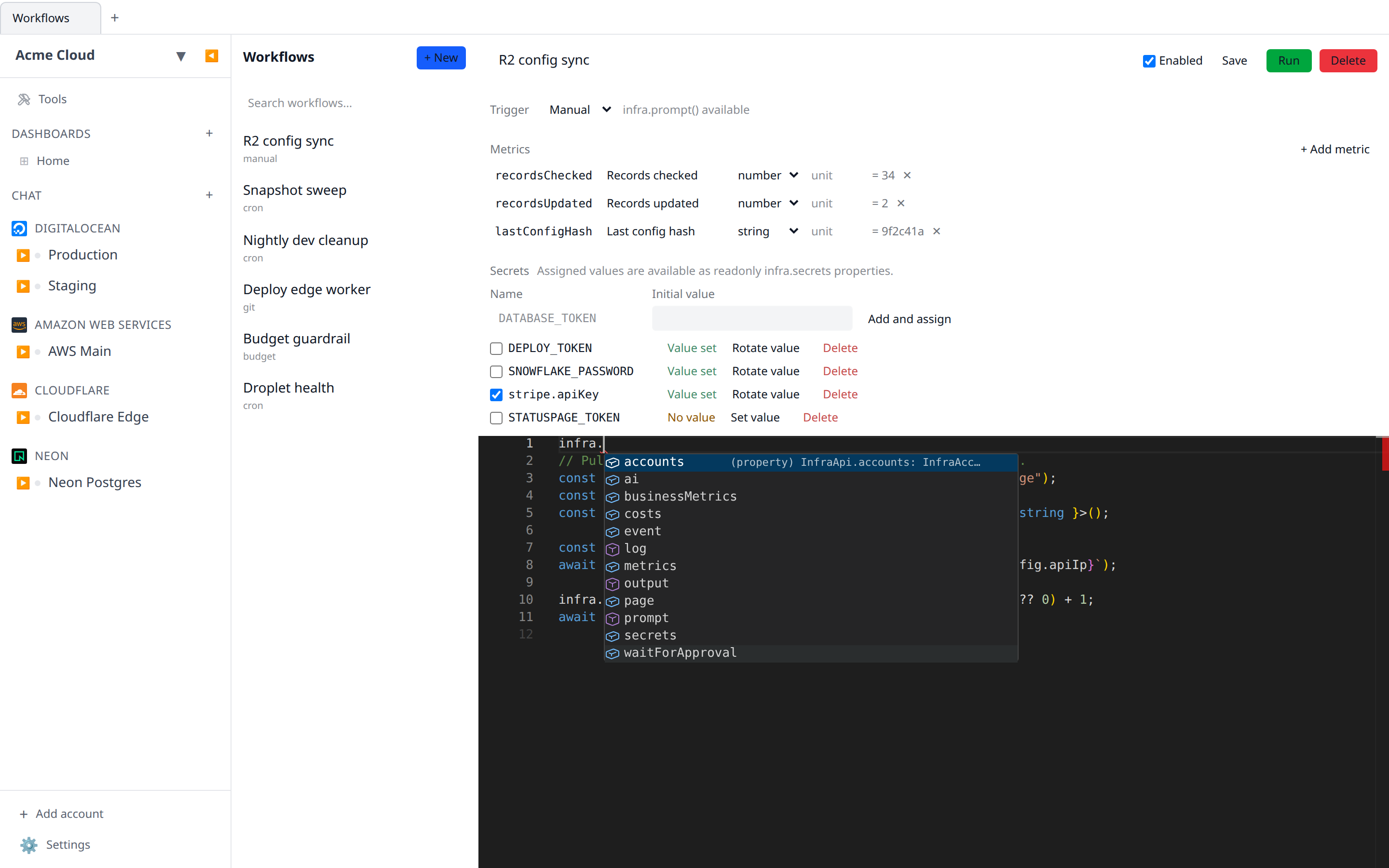Select the prompt autocomplete suggestion

point(811,618)
